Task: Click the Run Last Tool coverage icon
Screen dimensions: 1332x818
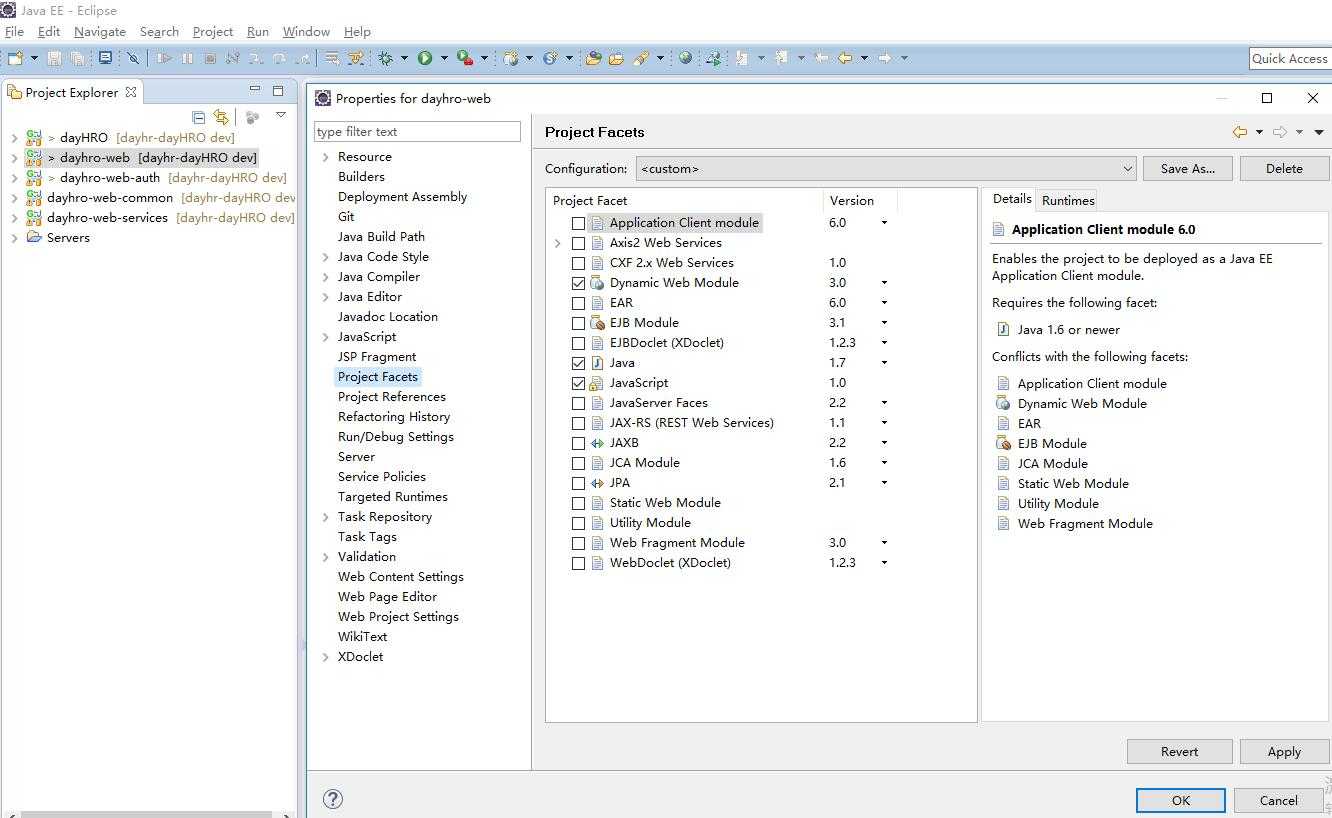Action: click(464, 58)
